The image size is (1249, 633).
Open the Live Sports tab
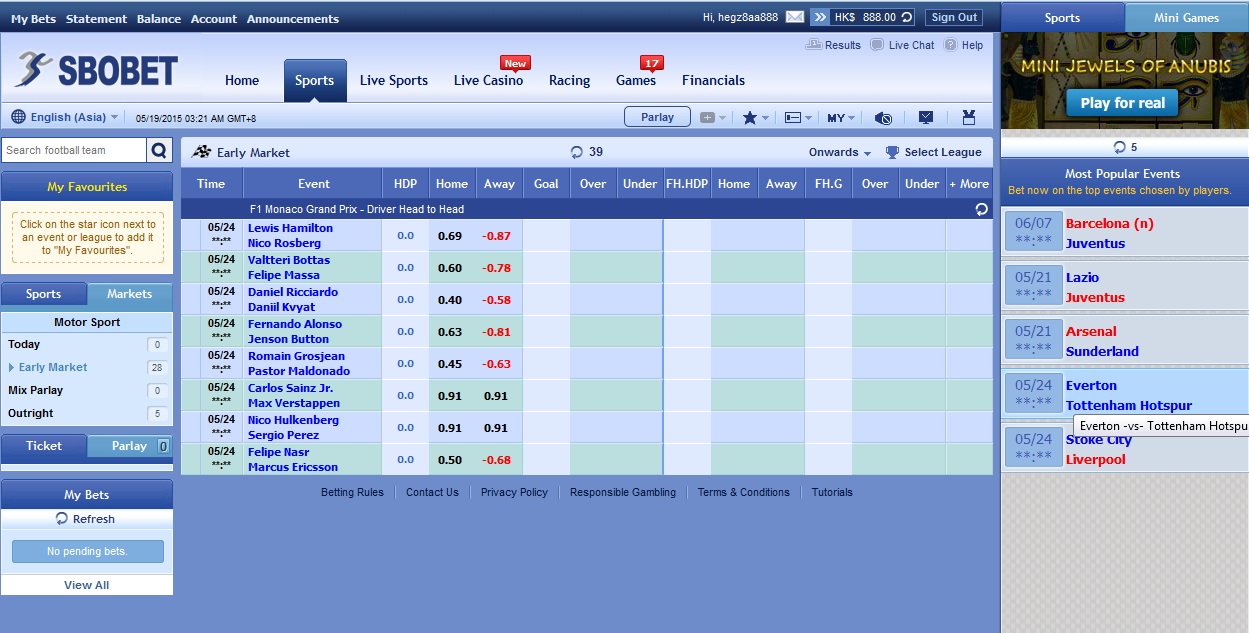coord(394,81)
